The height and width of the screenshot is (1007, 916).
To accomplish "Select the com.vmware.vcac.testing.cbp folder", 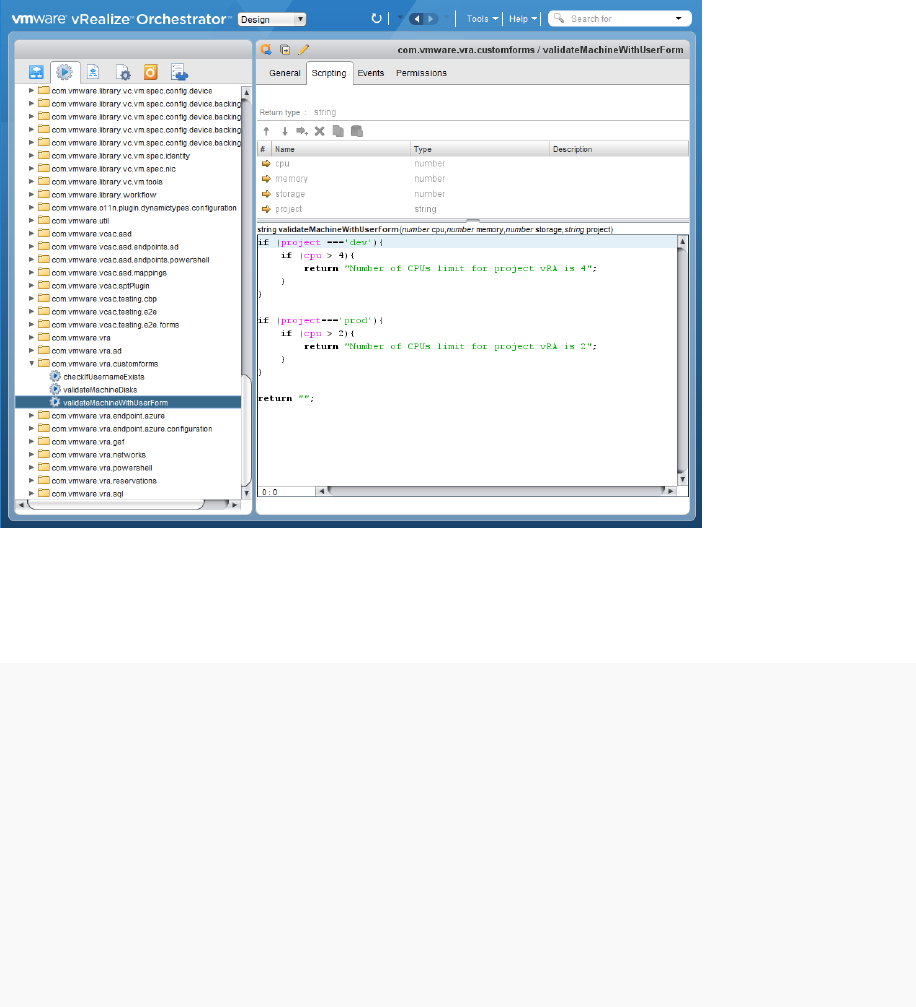I will tap(104, 299).
